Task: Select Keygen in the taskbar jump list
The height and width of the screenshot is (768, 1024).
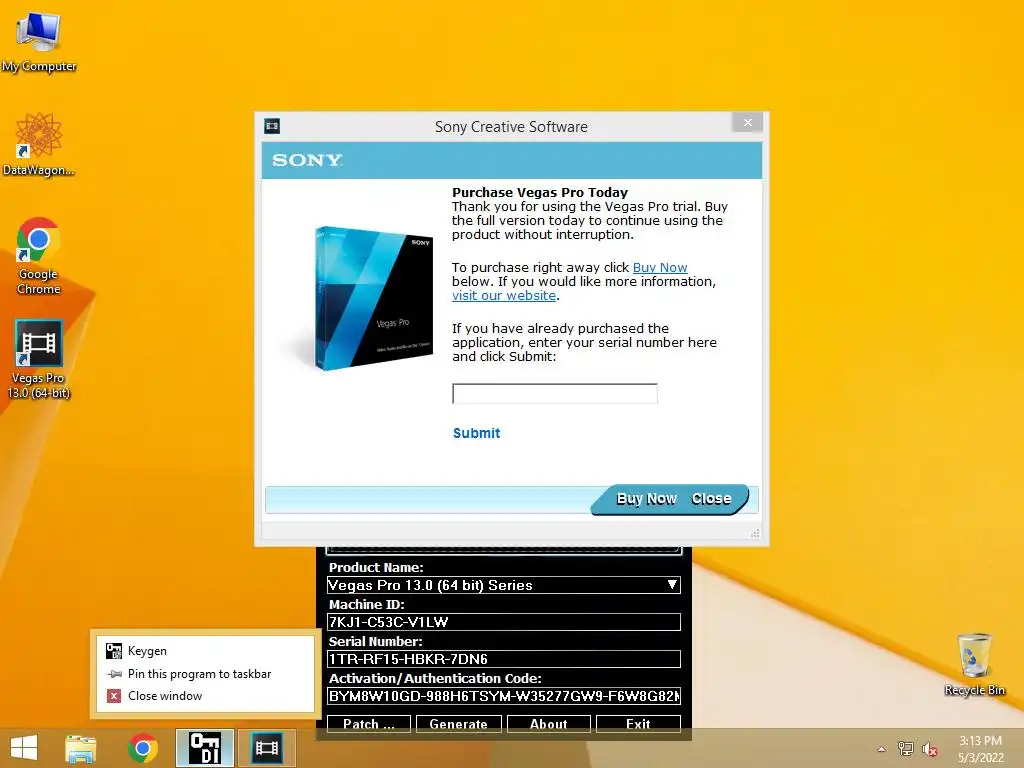Action: coord(204,650)
